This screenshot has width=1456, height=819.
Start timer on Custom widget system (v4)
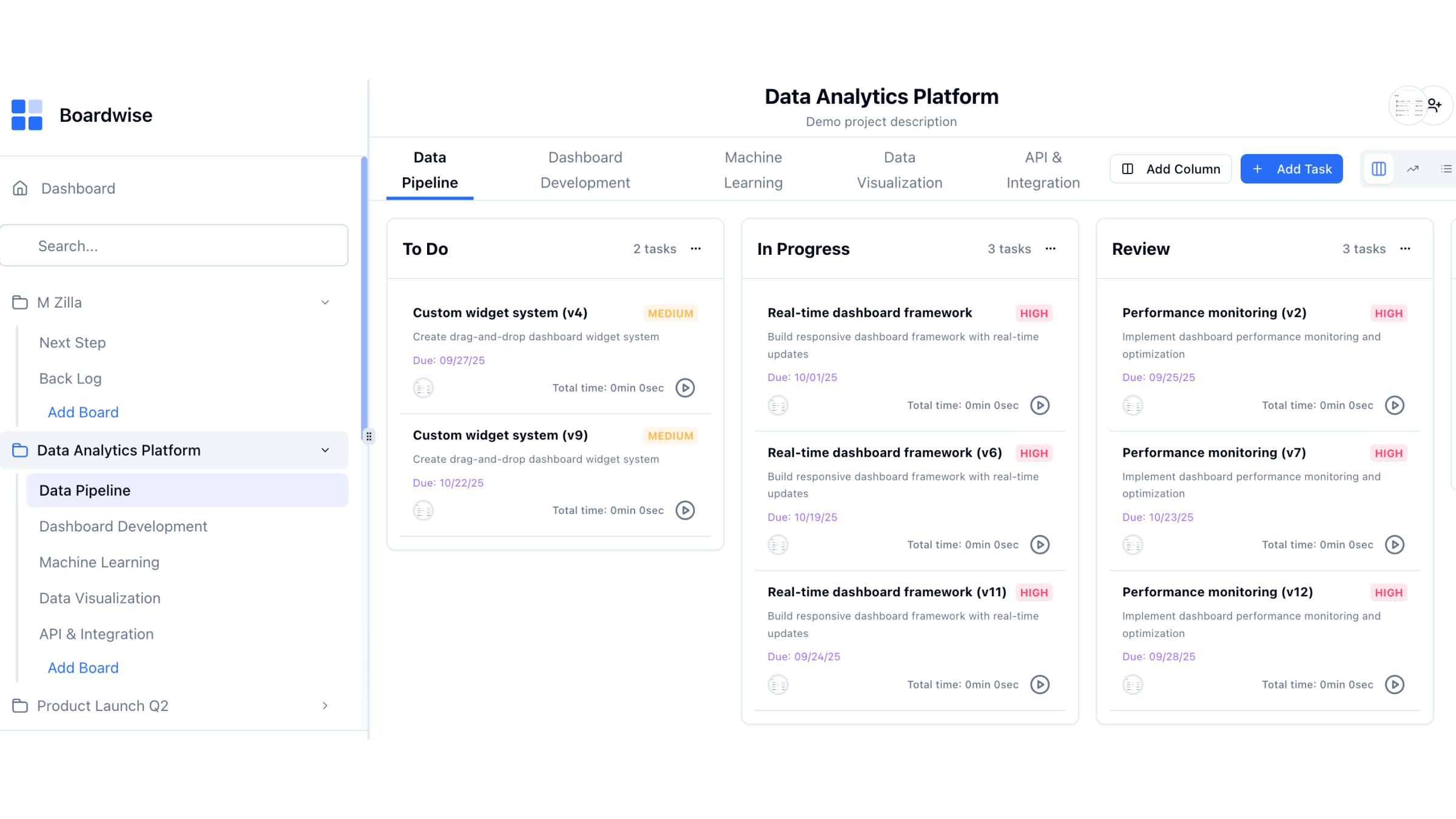[685, 388]
